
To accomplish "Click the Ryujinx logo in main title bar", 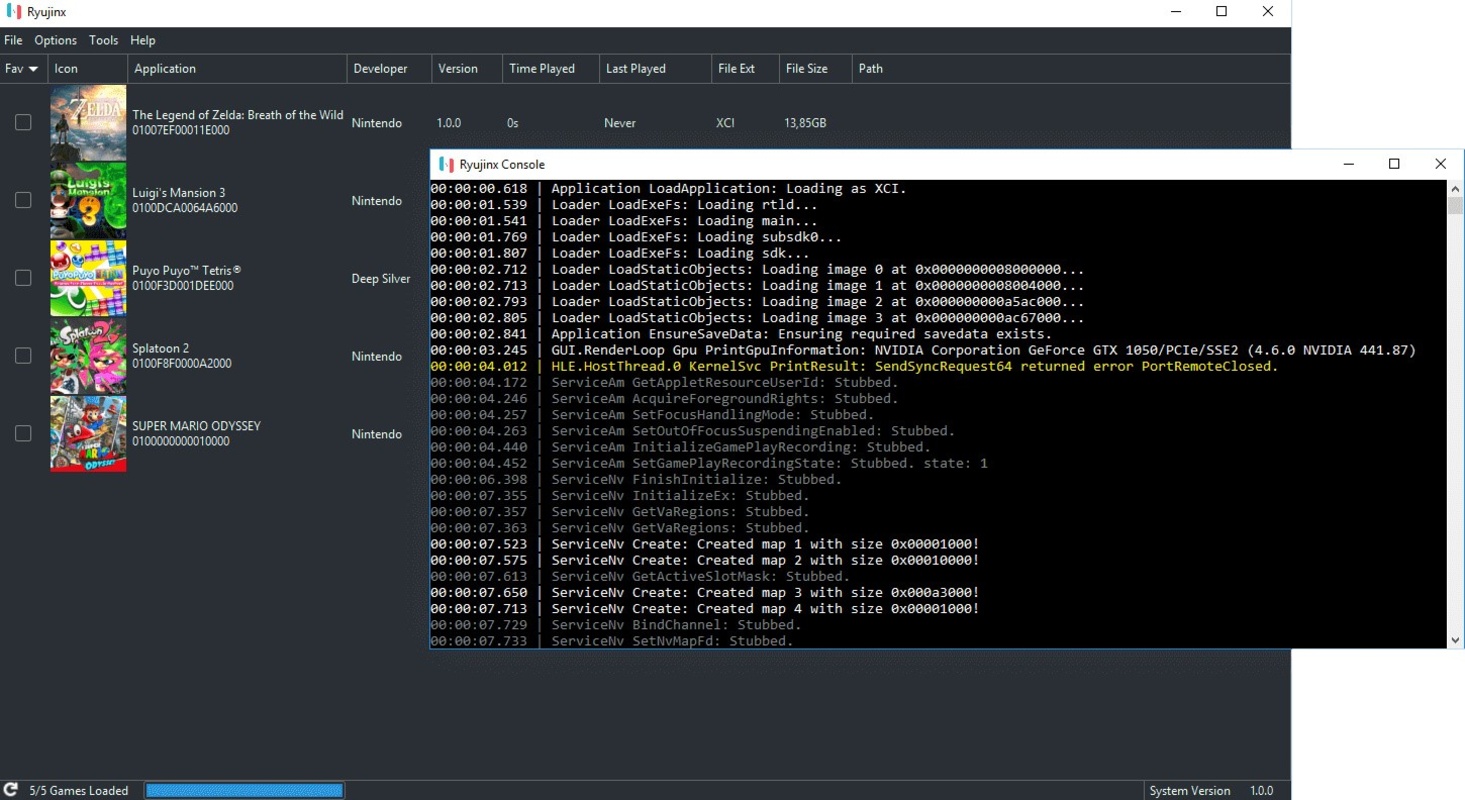I will pos(13,12).
